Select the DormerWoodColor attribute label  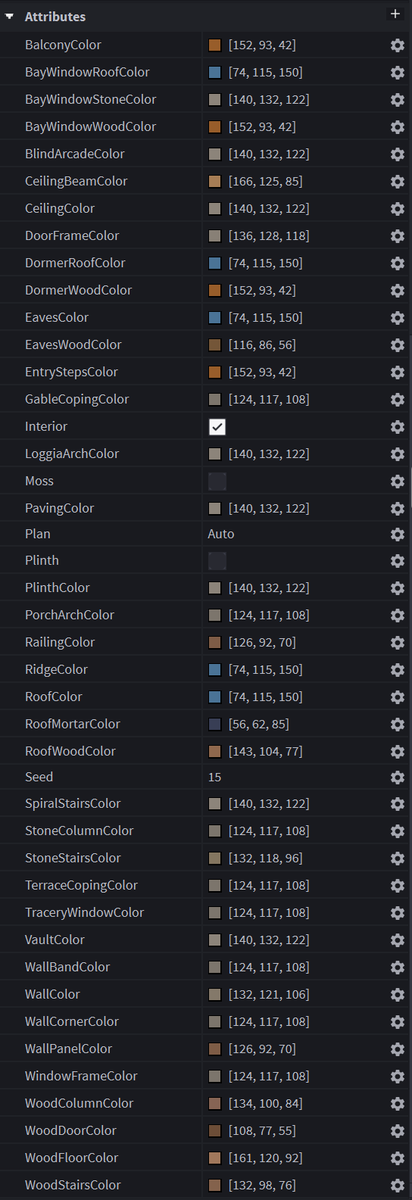pos(78,291)
